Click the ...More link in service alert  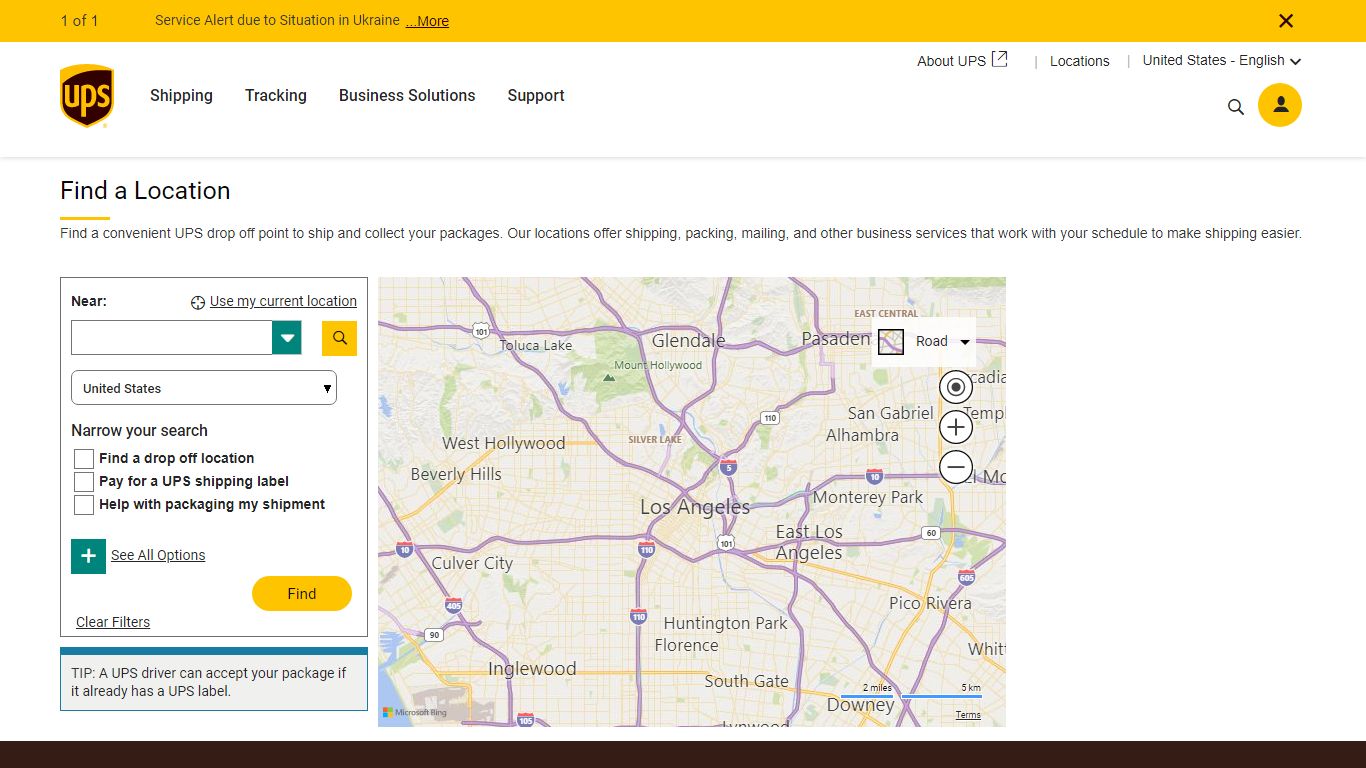pos(427,21)
